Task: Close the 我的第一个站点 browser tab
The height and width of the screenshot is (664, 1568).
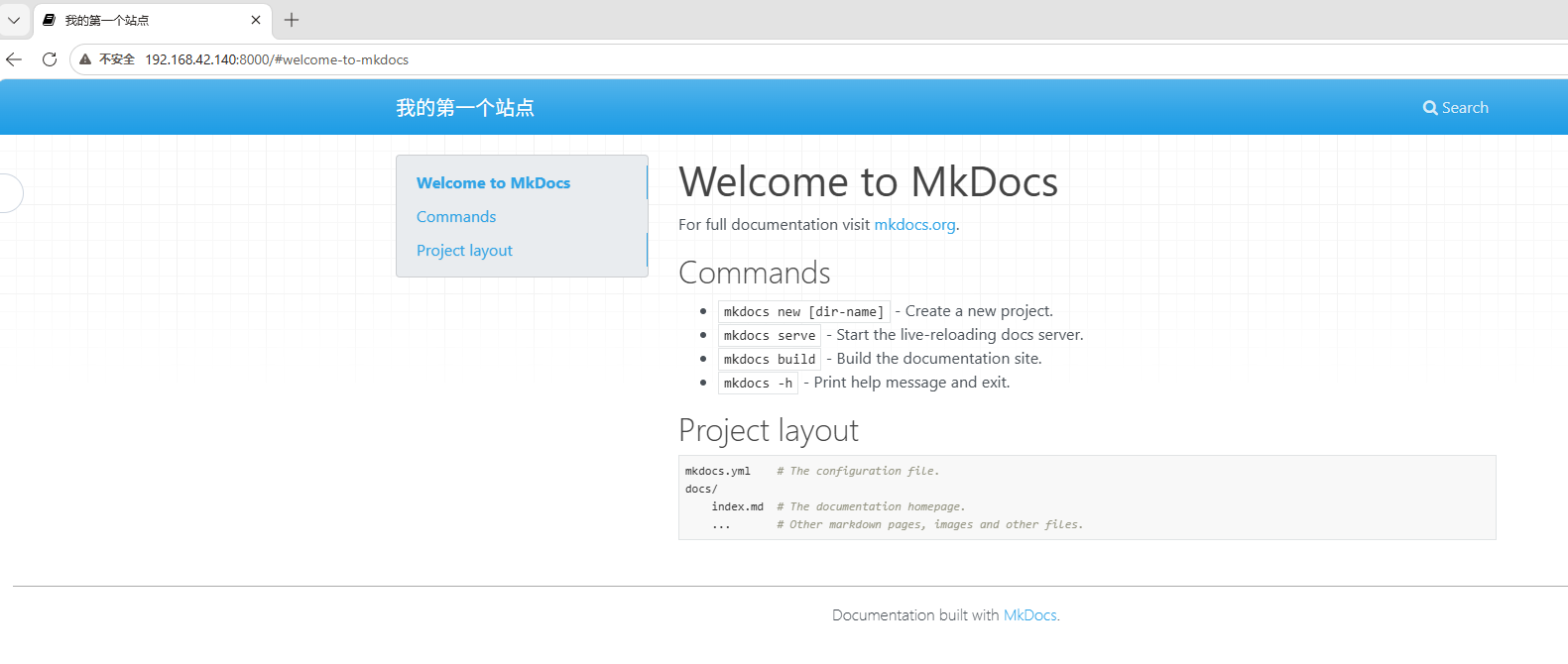Action: click(256, 20)
